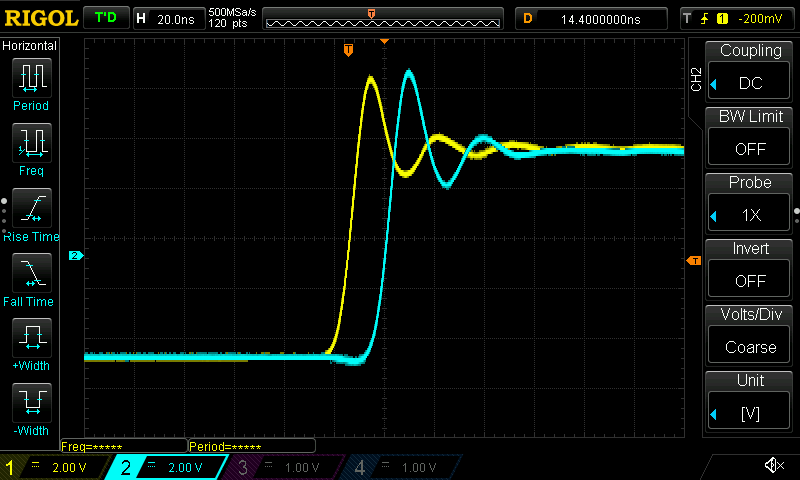Click the orange D delay icon

(x=528, y=19)
